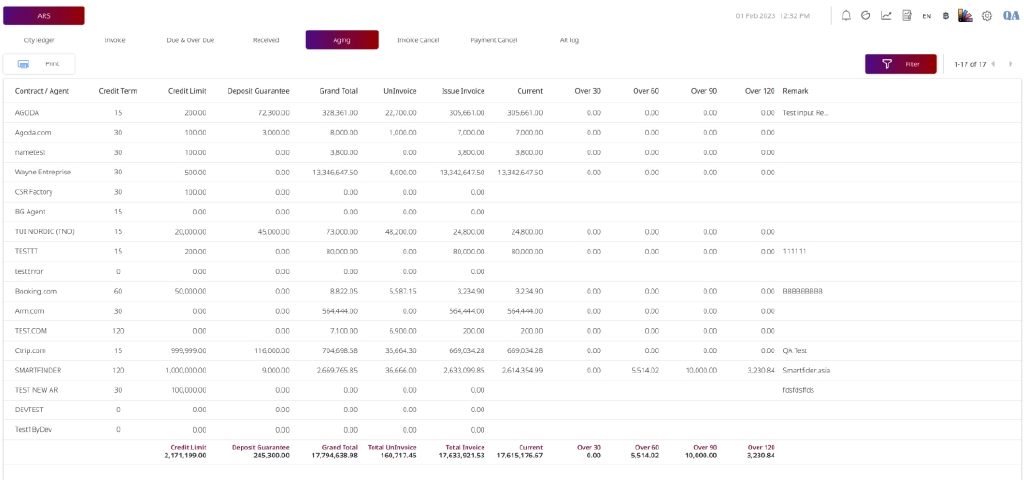Switch to the City ledger tab
The height and width of the screenshot is (480, 1024).
coord(40,40)
